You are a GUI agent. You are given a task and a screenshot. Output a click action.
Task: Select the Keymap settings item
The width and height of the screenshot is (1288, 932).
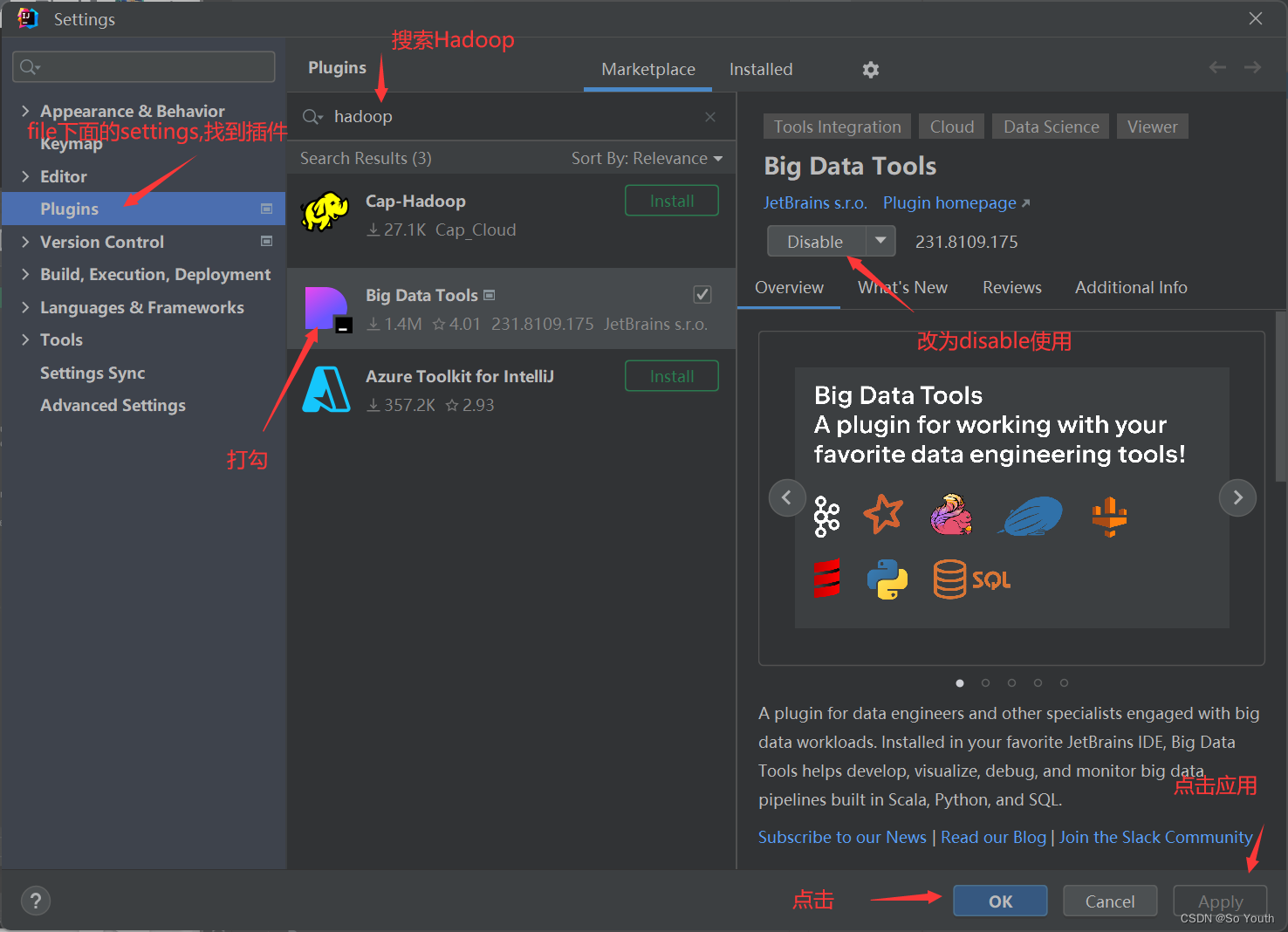tap(72, 144)
